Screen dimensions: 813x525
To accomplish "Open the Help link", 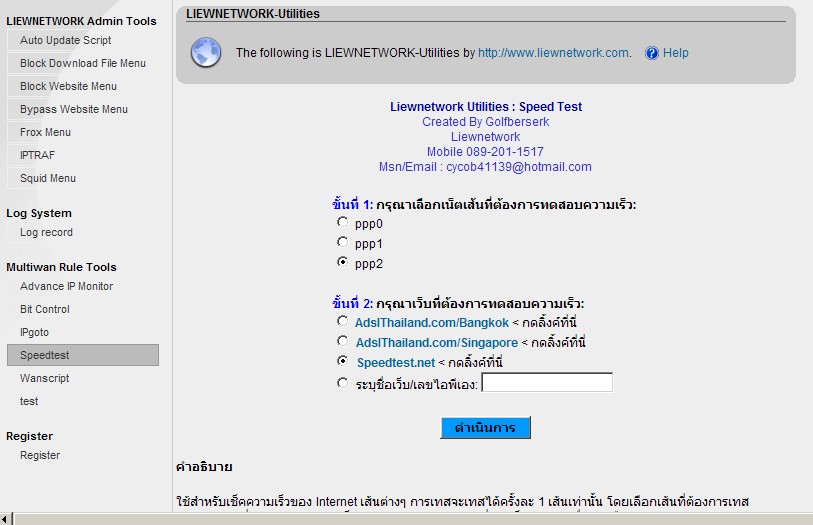I will [676, 53].
